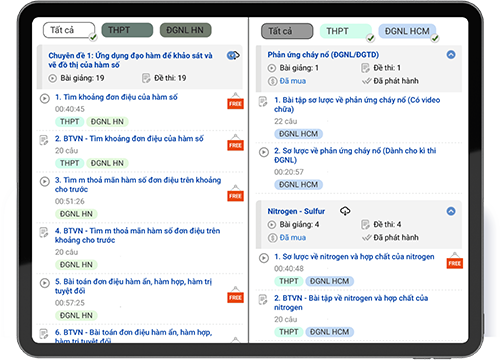Image resolution: width=501 pixels, height=360 pixels.
Task: Open 1. Sơ lược về nitrogen lesson
Action: 354,257
